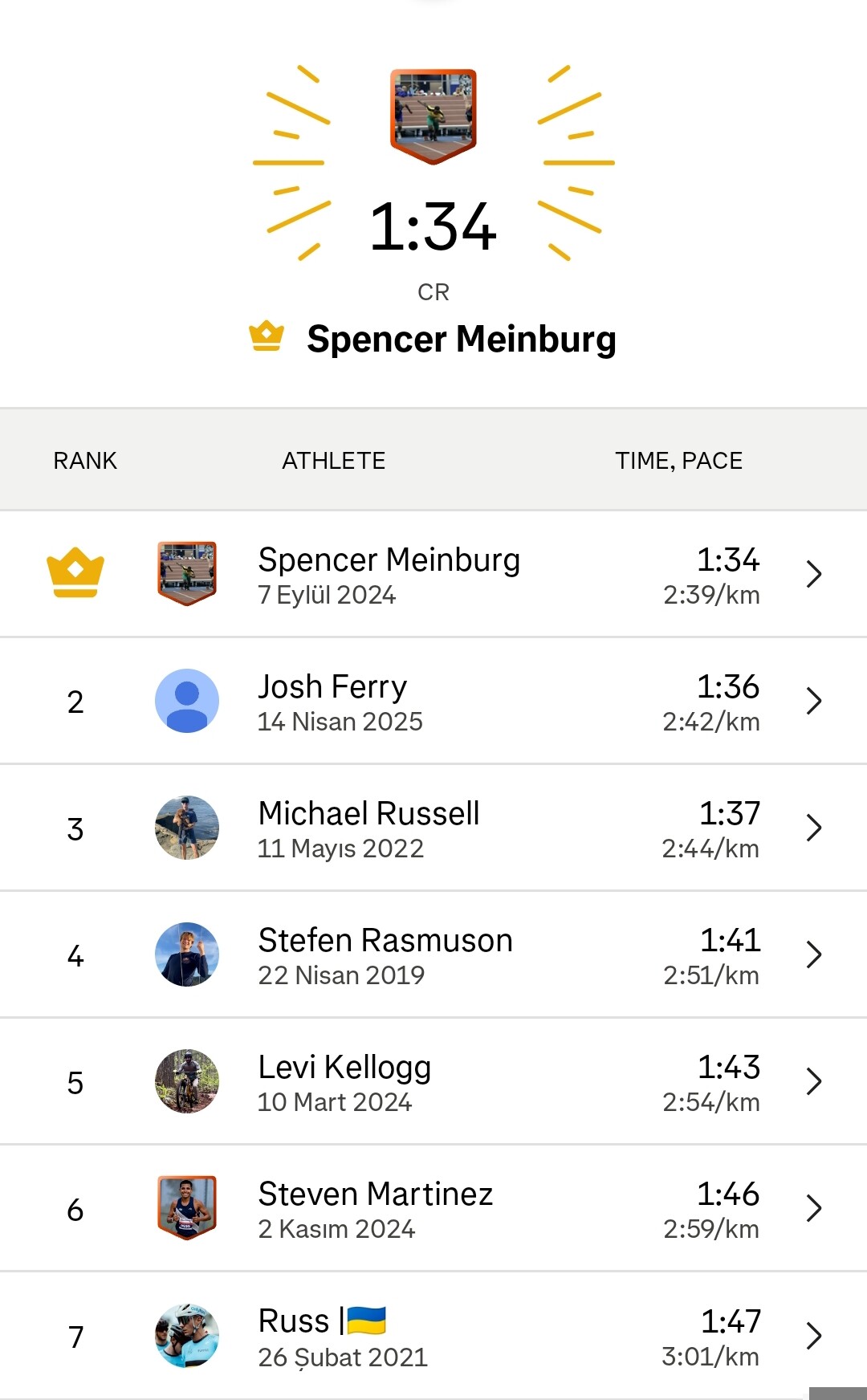Viewport: 867px width, 1400px height.
Task: Expand Stefen Rasmuson's 1:41 effort chevron
Action: (x=814, y=954)
